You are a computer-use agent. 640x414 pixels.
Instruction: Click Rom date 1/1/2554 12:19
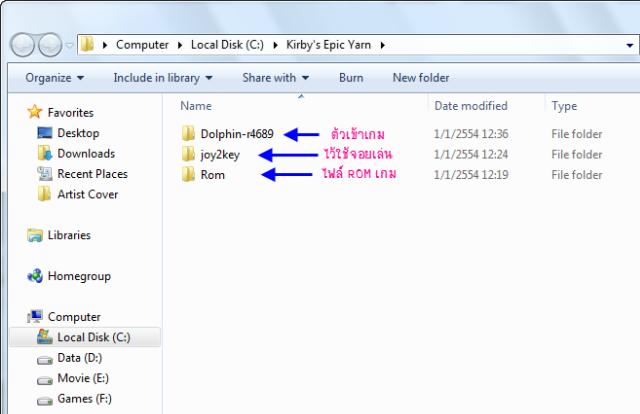click(471, 175)
